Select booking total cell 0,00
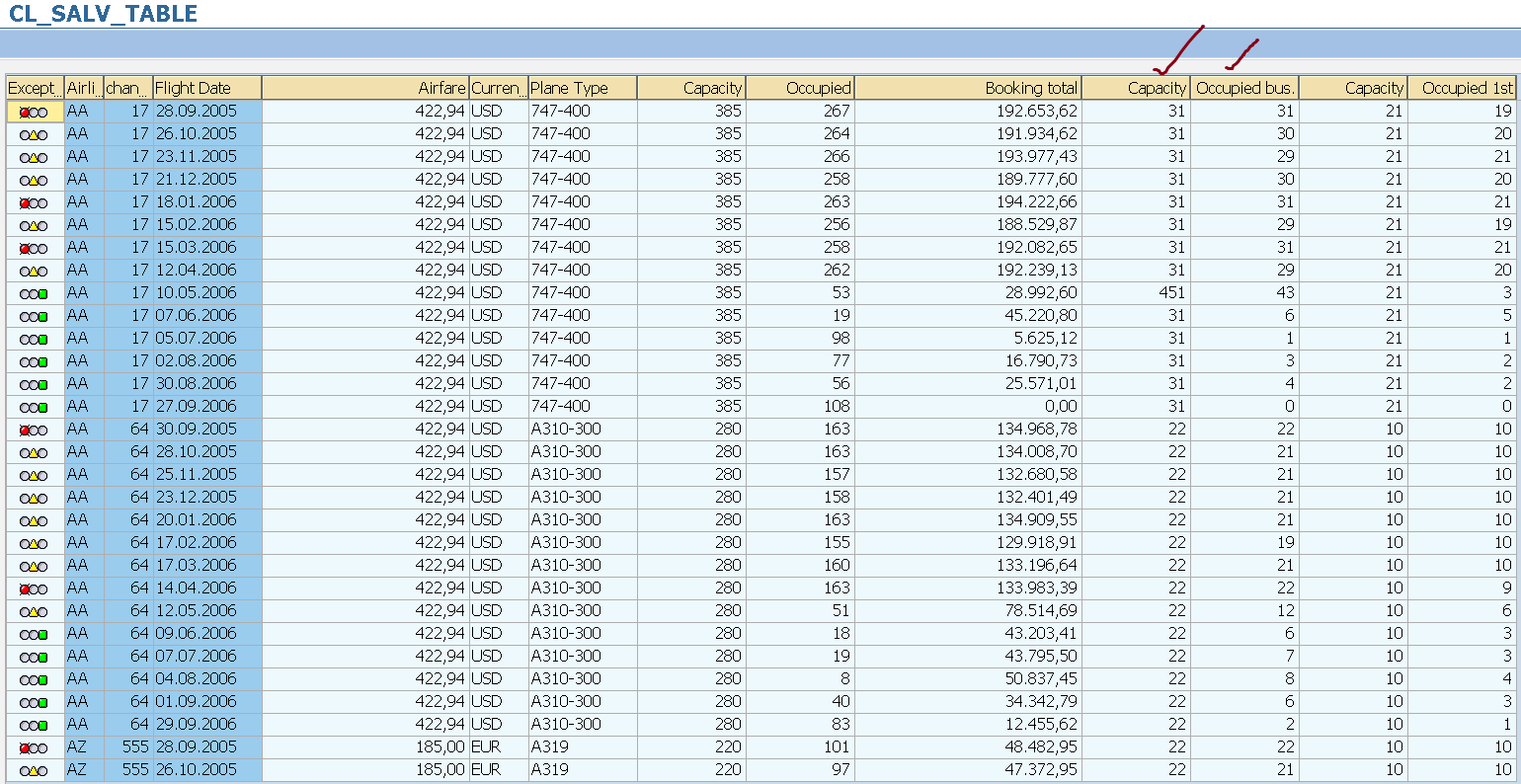 tap(968, 407)
